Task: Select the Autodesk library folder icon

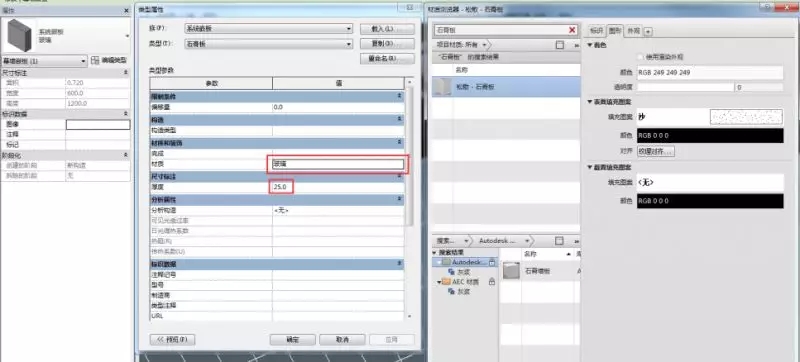Action: tap(446, 262)
